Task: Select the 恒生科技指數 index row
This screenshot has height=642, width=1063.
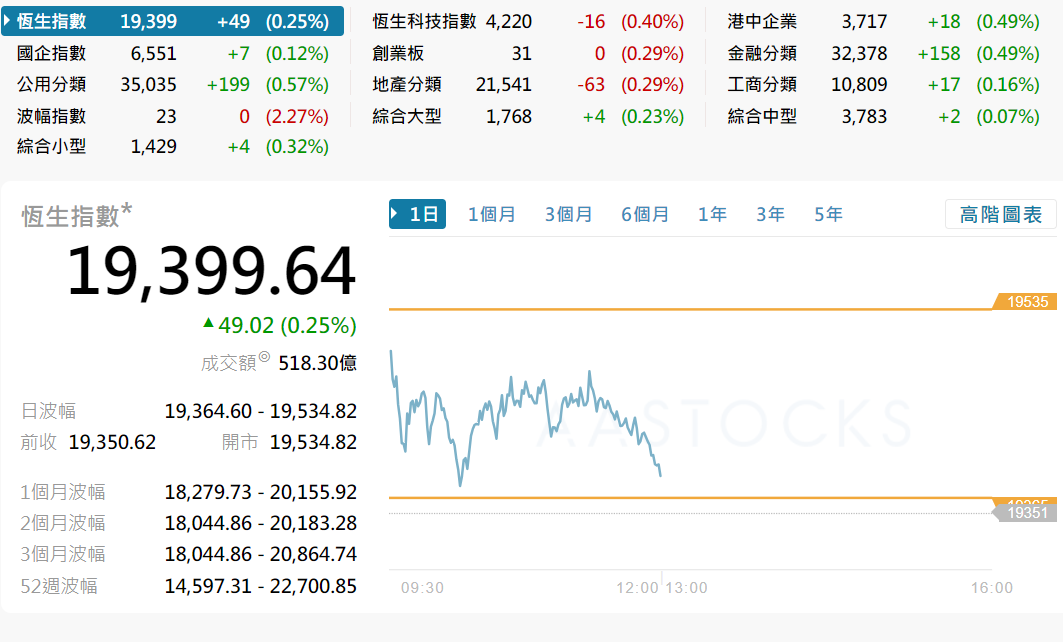Action: point(424,21)
